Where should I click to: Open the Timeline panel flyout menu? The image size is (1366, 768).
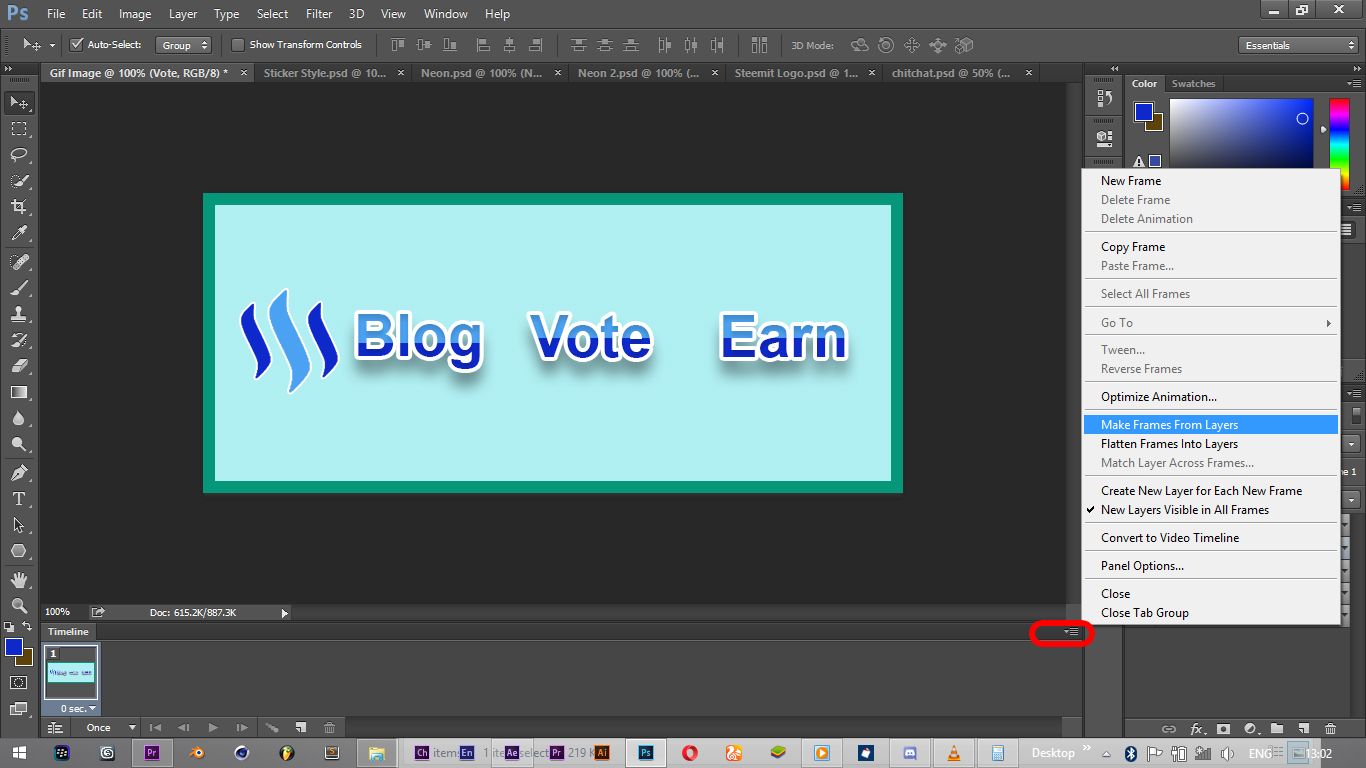click(x=1071, y=632)
